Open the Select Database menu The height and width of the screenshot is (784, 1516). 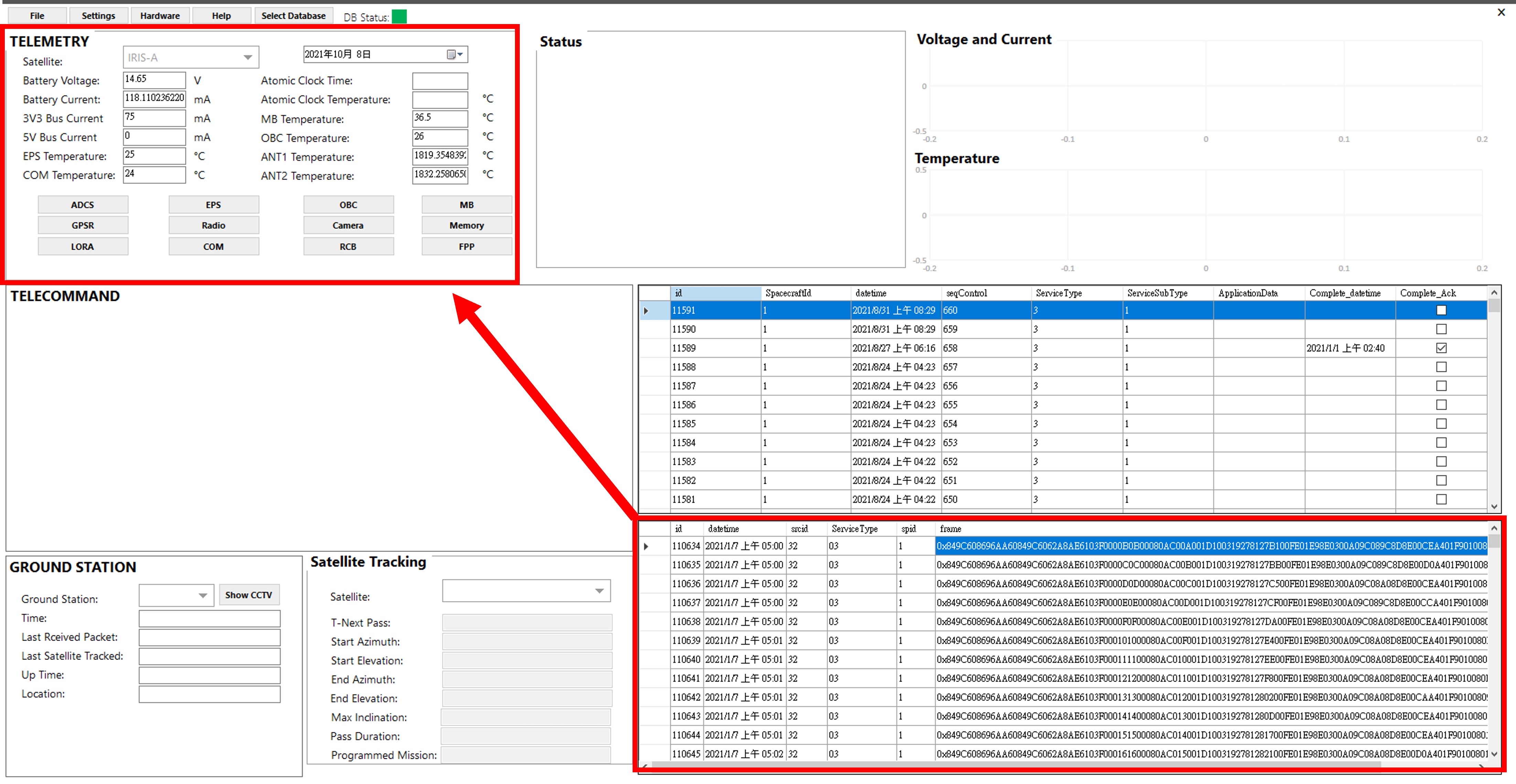(293, 16)
